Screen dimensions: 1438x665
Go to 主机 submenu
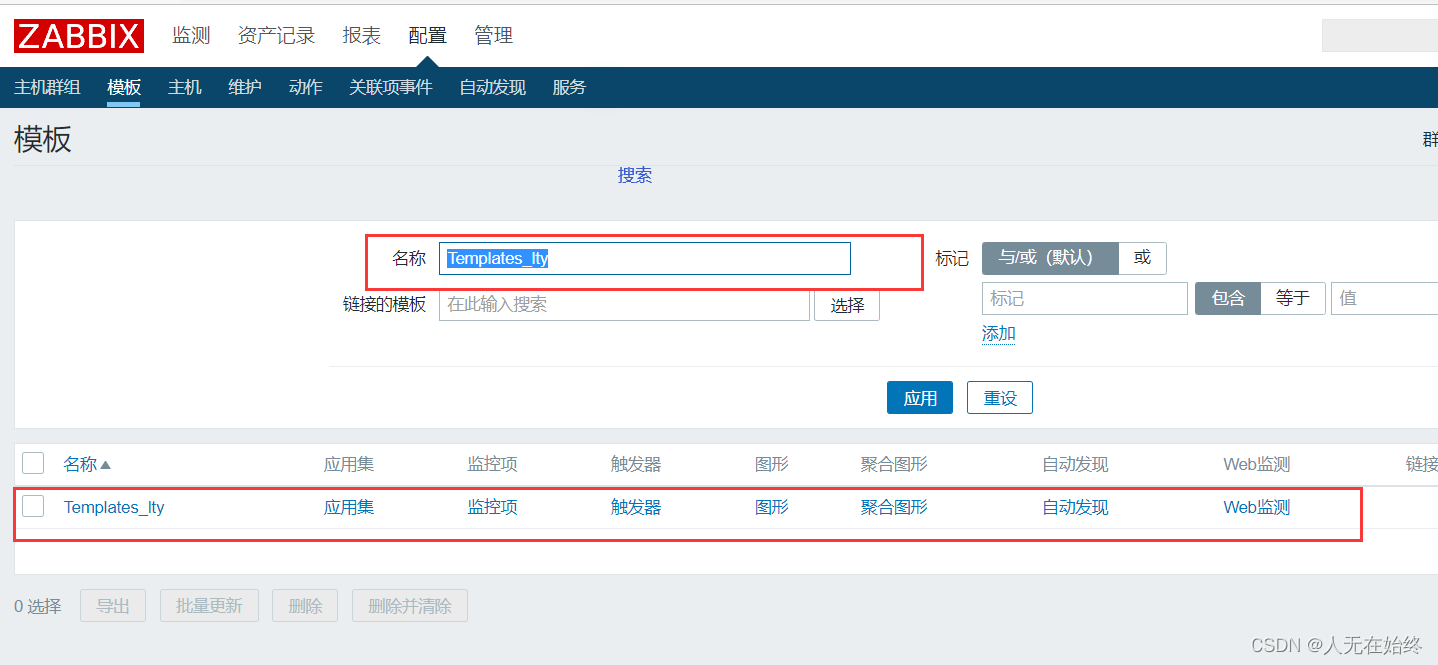(x=185, y=87)
